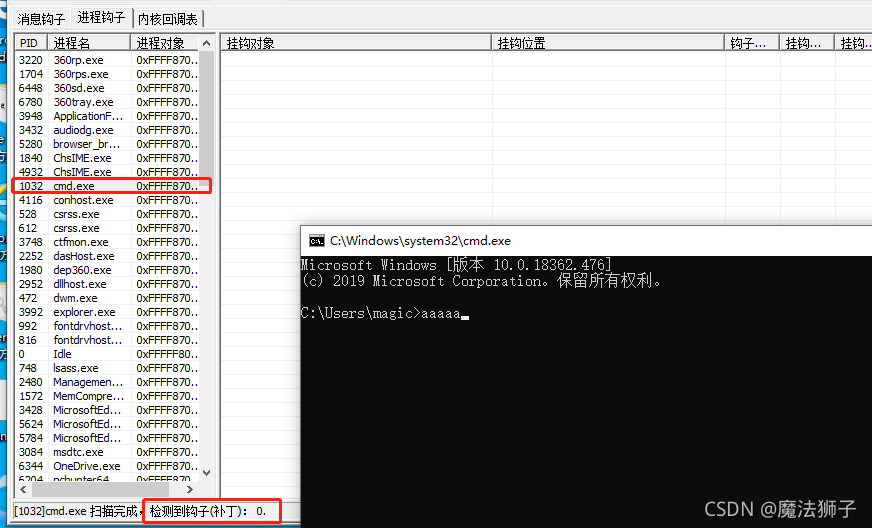Select the ApplicationF... process with PID 3948

(x=107, y=116)
